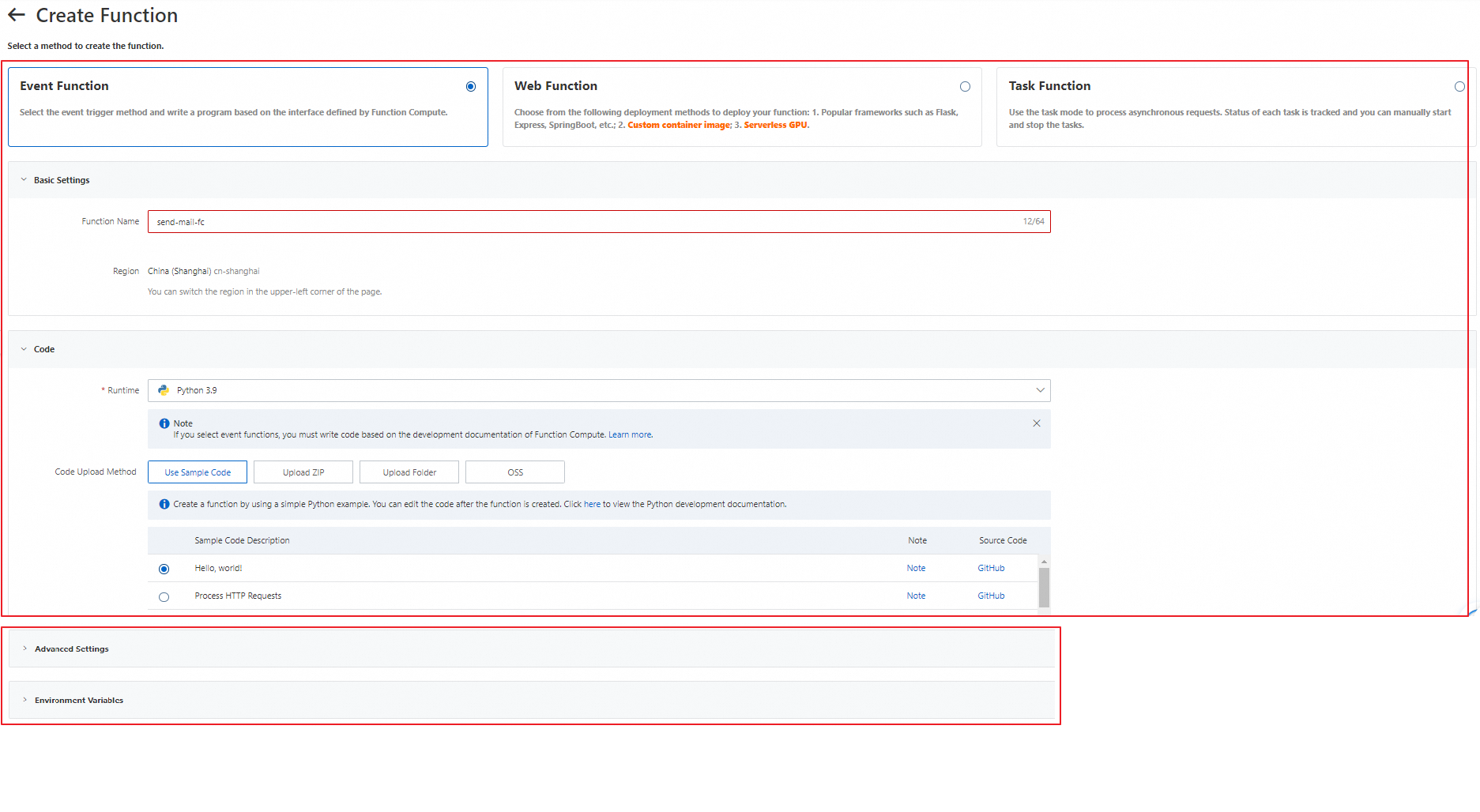1480x812 pixels.
Task: Click the info icon above the sample code table
Action: tap(165, 504)
